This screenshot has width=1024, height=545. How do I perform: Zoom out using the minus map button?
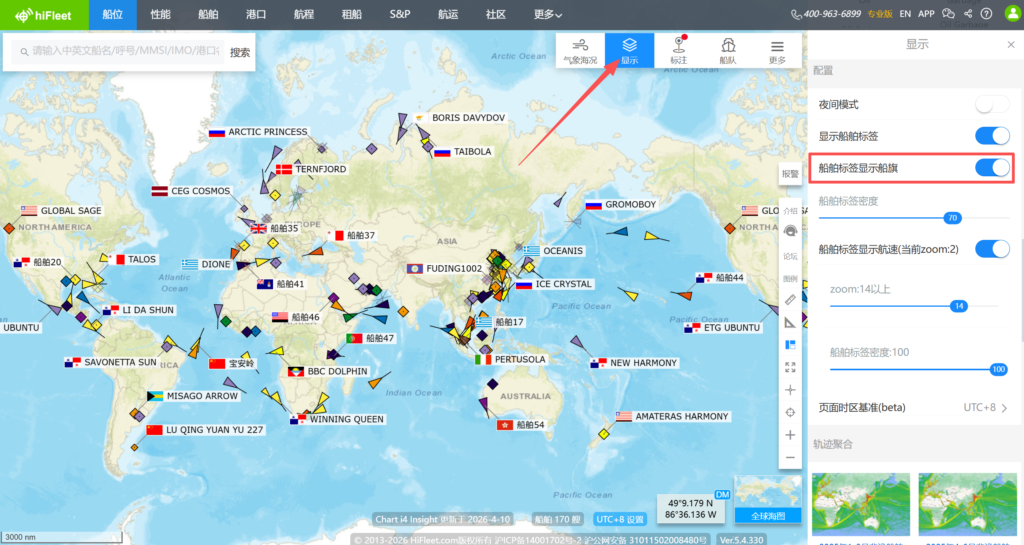(790, 458)
